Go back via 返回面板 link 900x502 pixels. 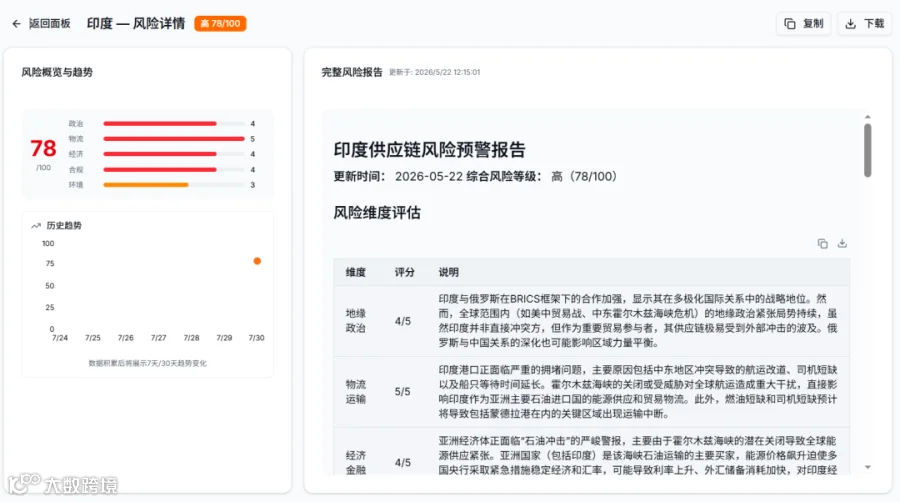(x=49, y=24)
